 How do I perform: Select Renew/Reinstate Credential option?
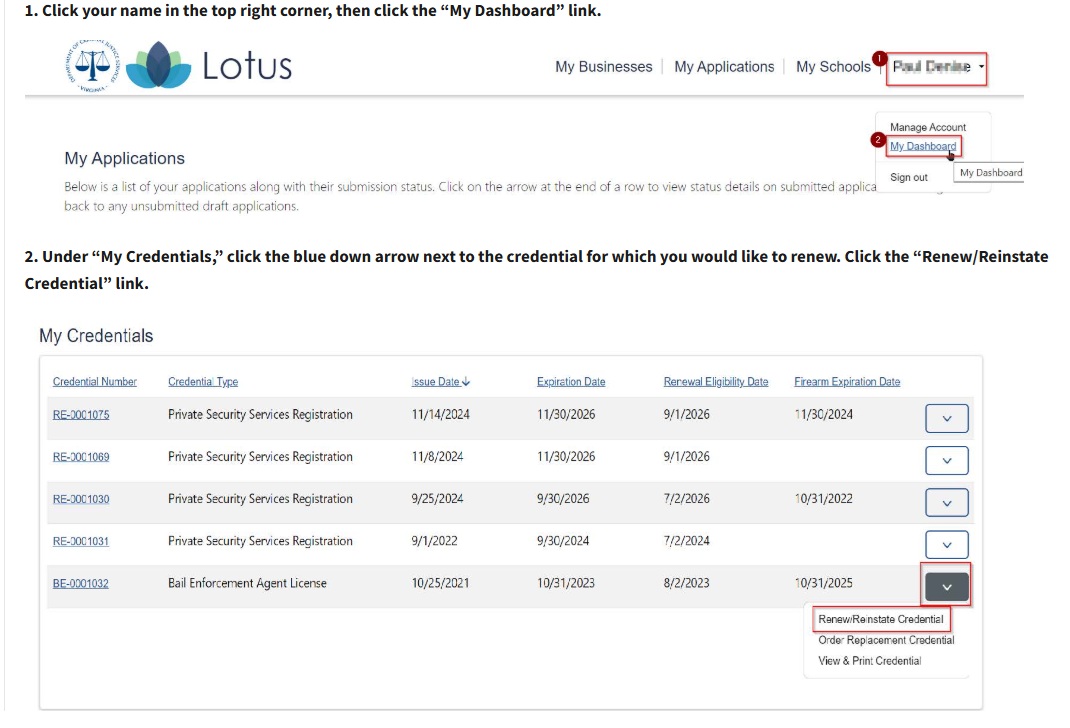pyautogui.click(x=880, y=619)
